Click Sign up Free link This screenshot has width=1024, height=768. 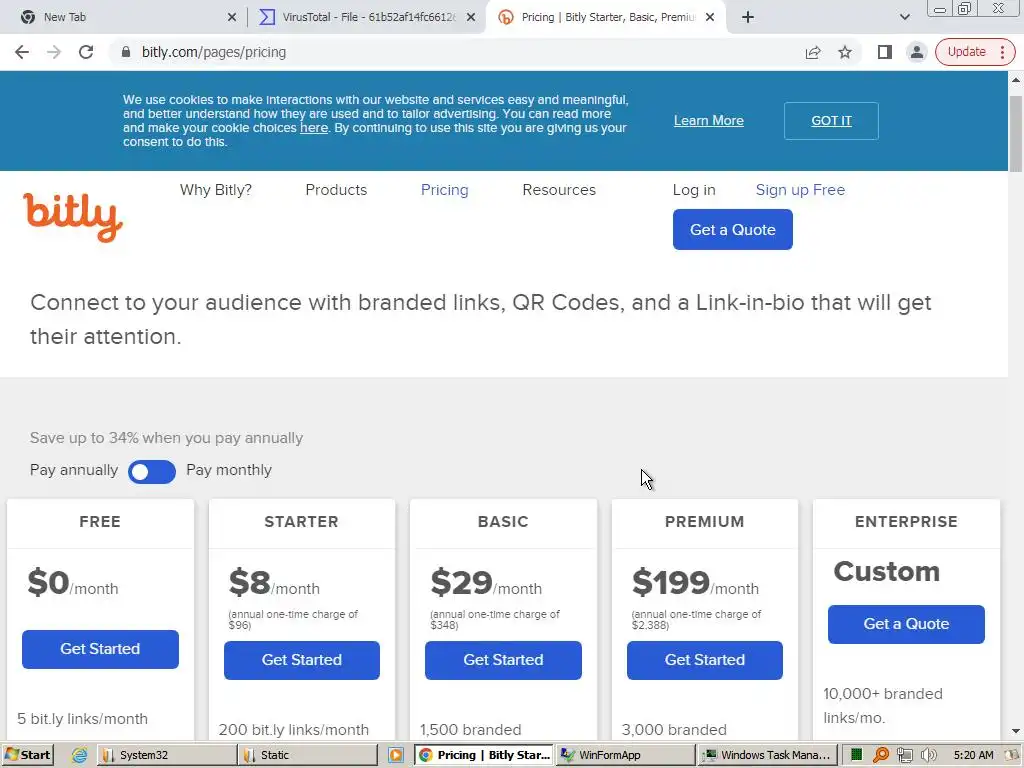coord(800,190)
